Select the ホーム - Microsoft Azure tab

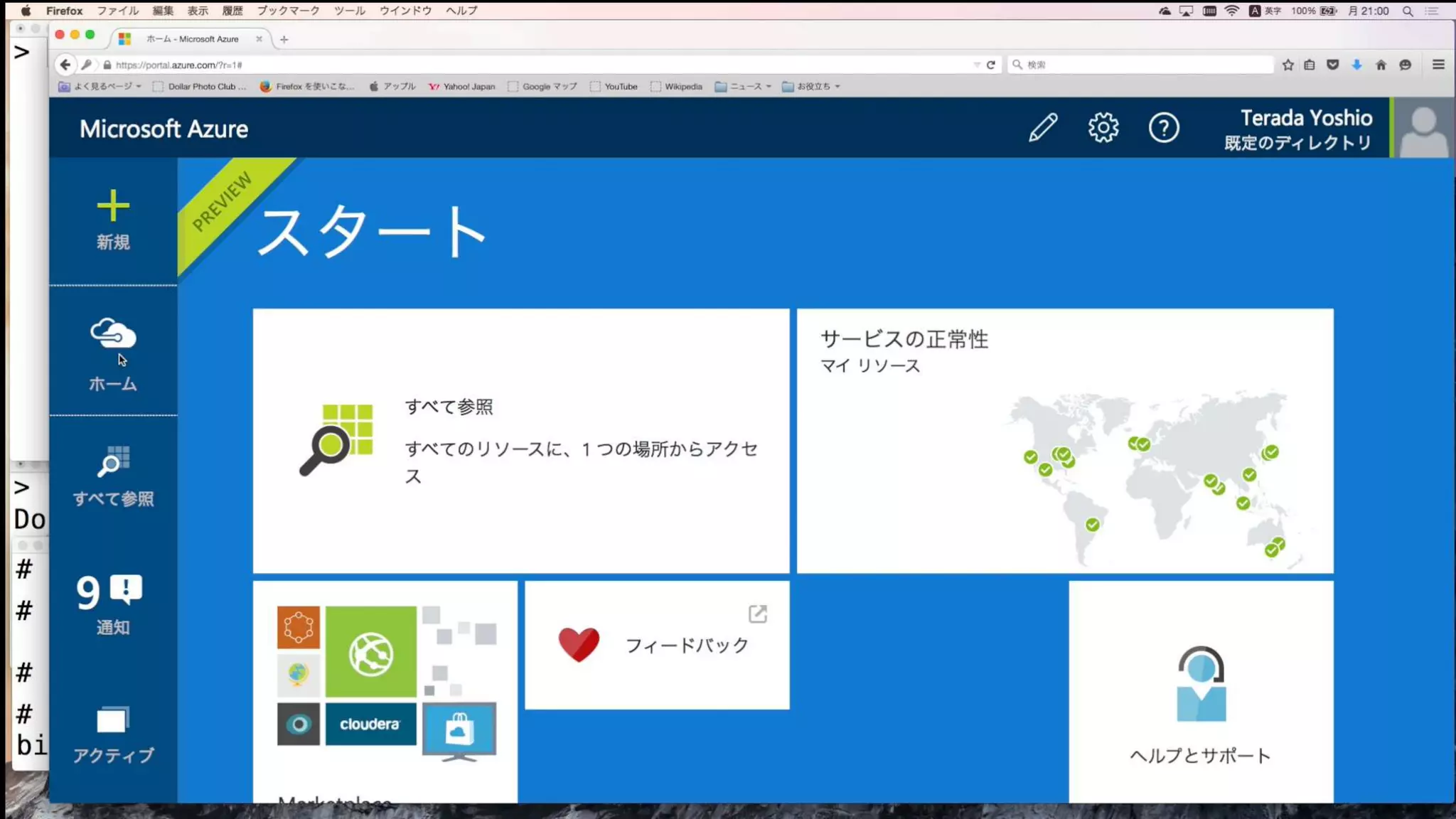(192, 39)
